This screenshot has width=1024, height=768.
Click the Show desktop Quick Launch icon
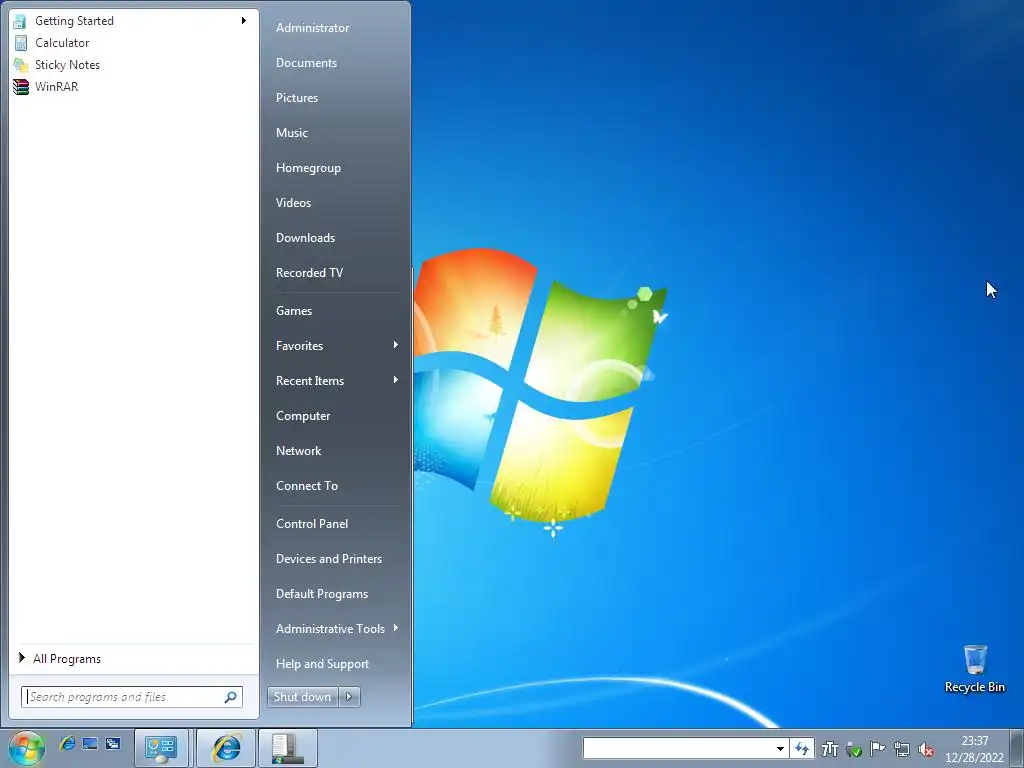click(x=90, y=743)
